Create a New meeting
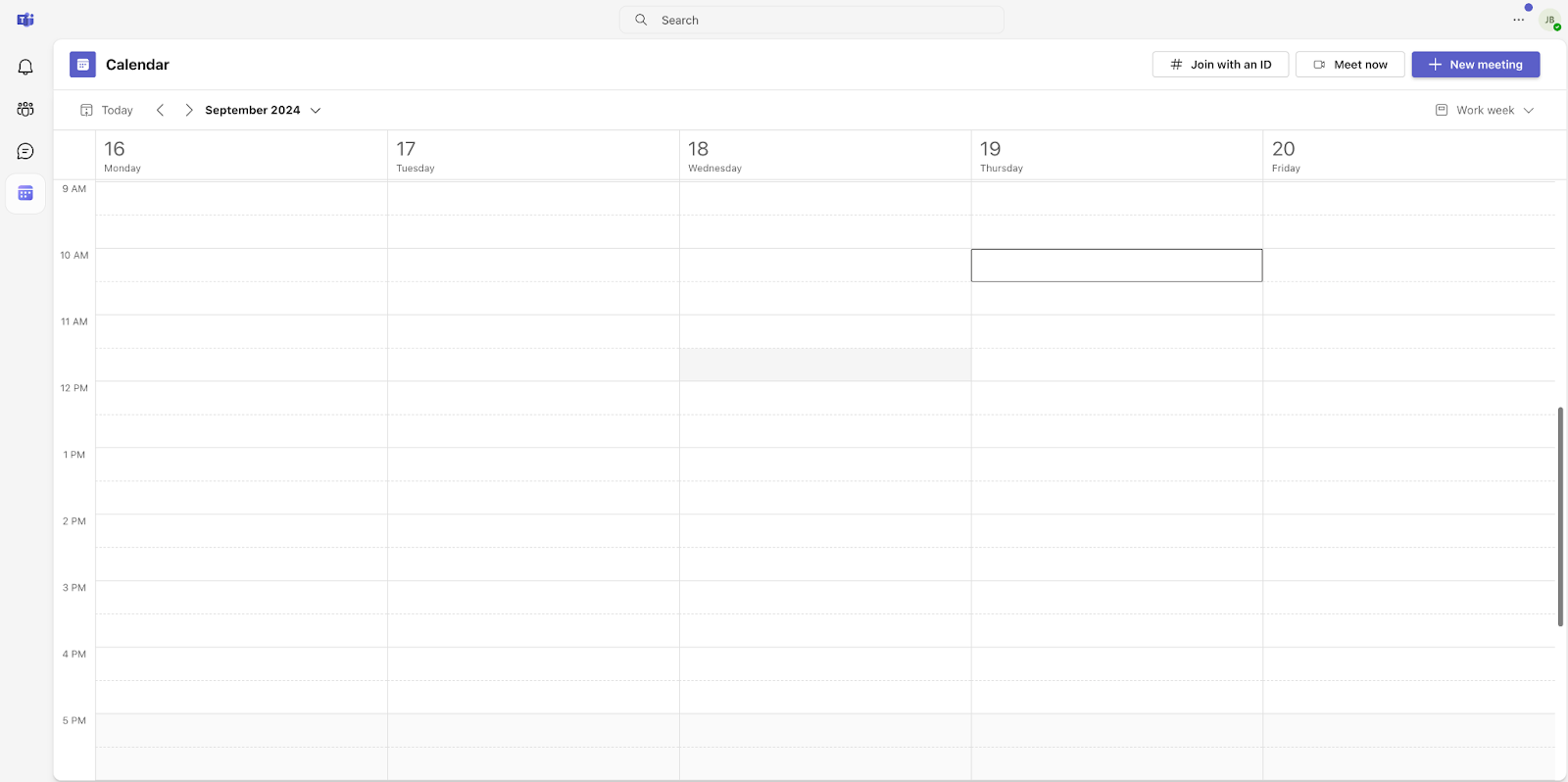 coord(1475,65)
